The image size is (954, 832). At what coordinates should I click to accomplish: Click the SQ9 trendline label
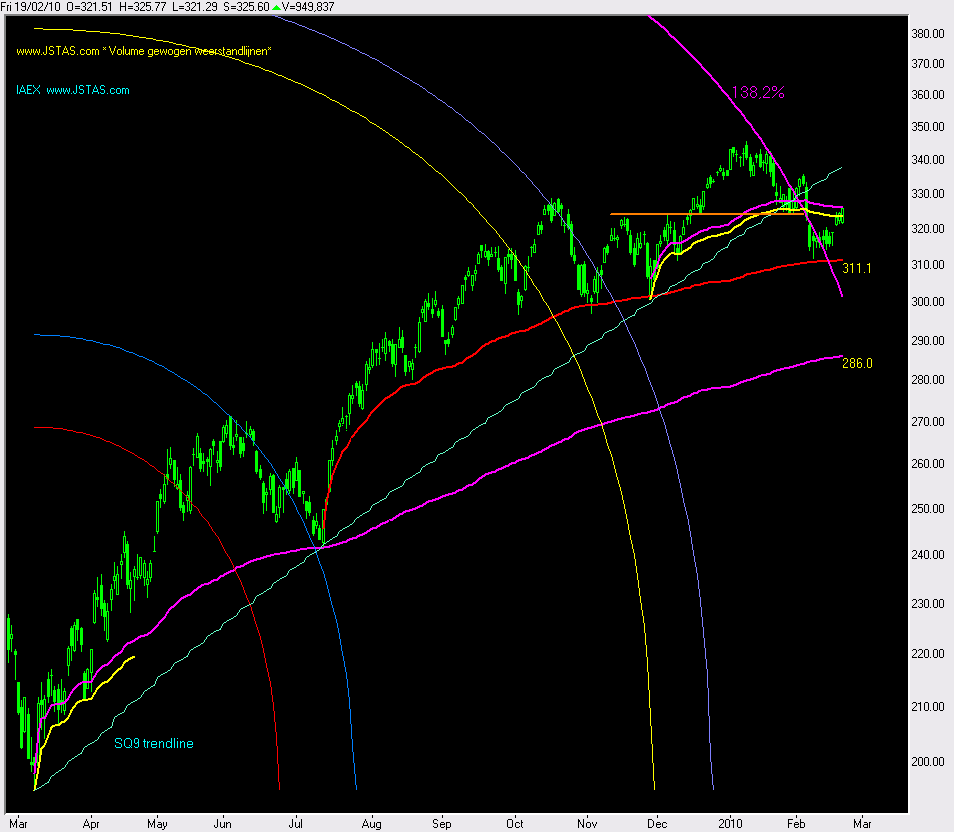154,743
